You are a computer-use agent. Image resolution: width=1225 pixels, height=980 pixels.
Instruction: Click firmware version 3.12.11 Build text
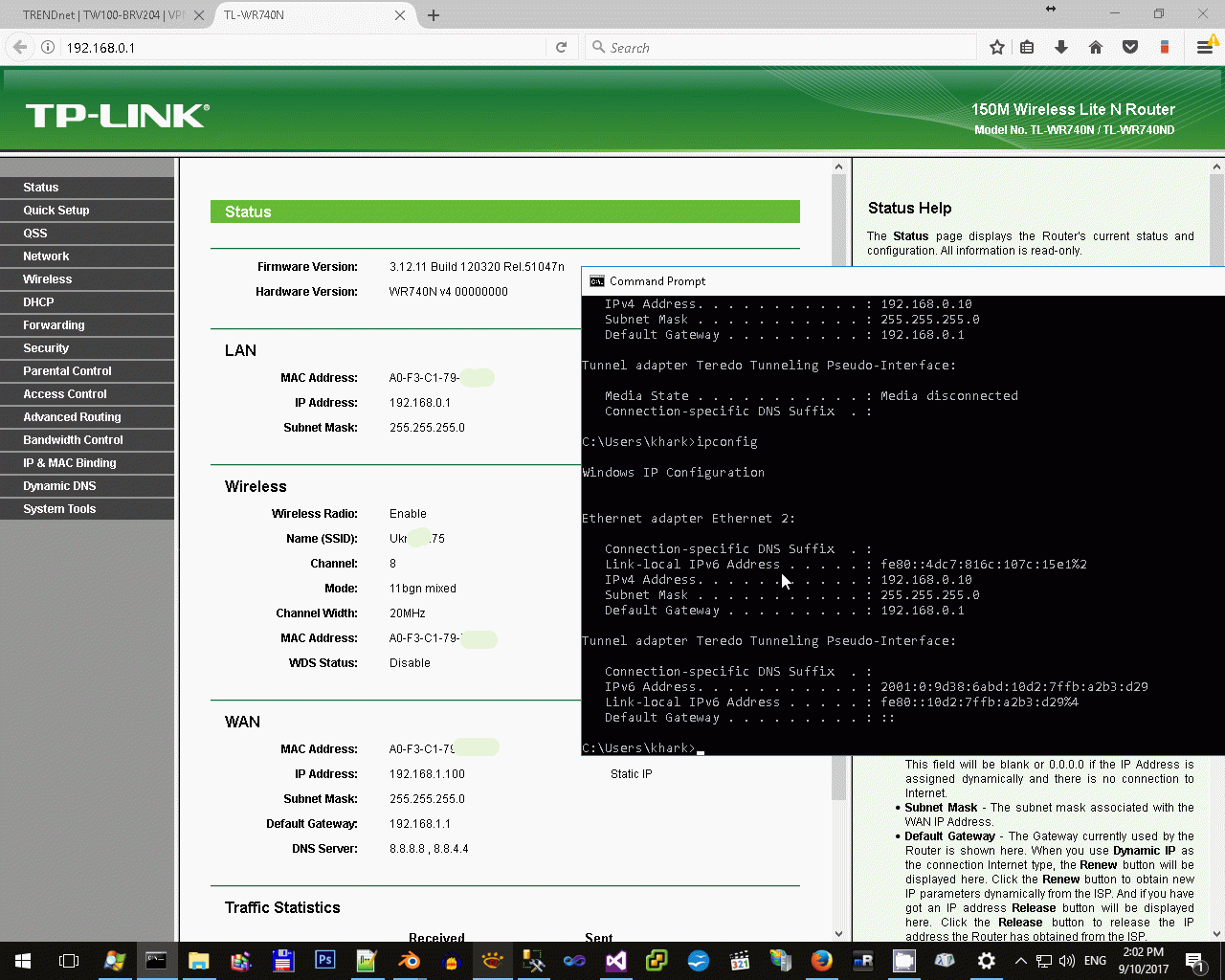477,267
